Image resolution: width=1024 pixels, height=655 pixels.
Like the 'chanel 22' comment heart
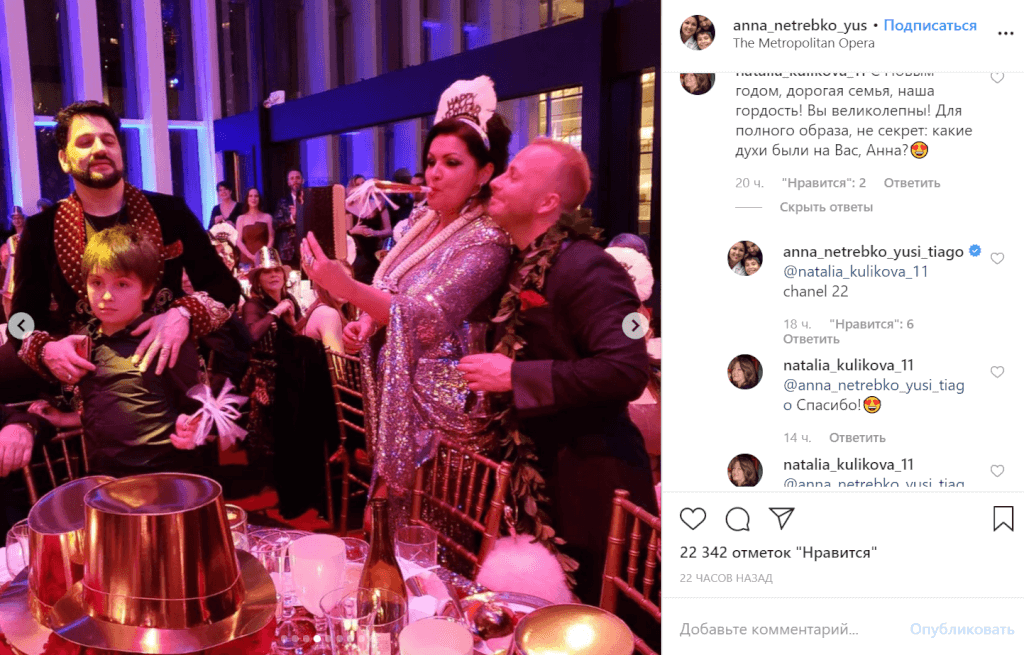(x=997, y=259)
